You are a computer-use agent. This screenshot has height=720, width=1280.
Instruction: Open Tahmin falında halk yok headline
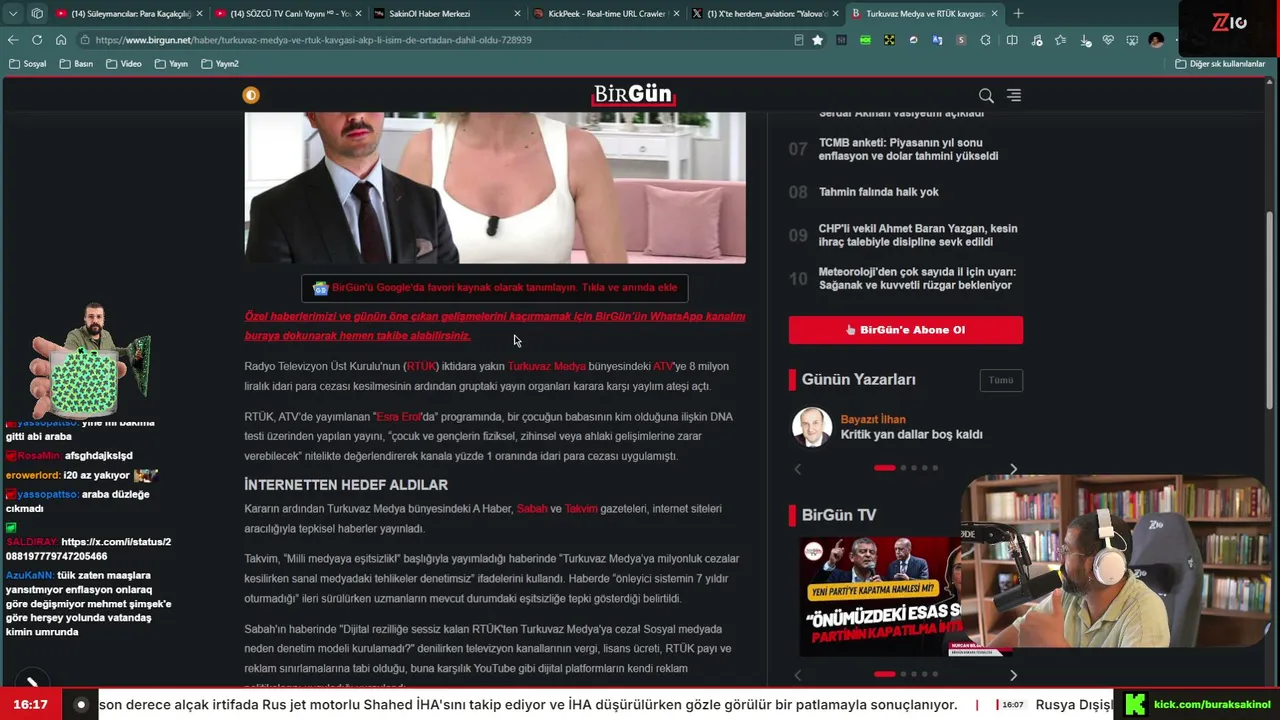tap(879, 192)
